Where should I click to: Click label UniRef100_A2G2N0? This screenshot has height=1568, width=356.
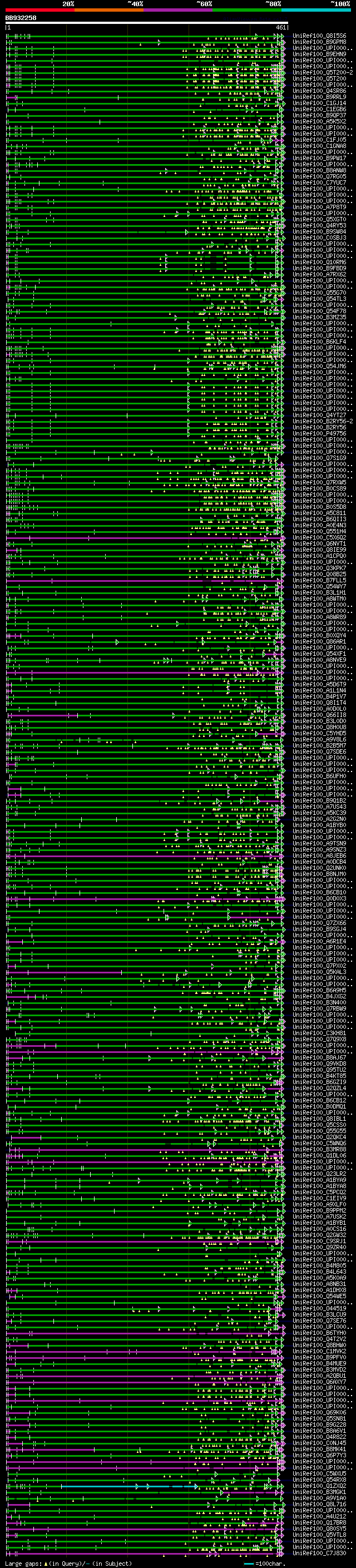coord(319,819)
